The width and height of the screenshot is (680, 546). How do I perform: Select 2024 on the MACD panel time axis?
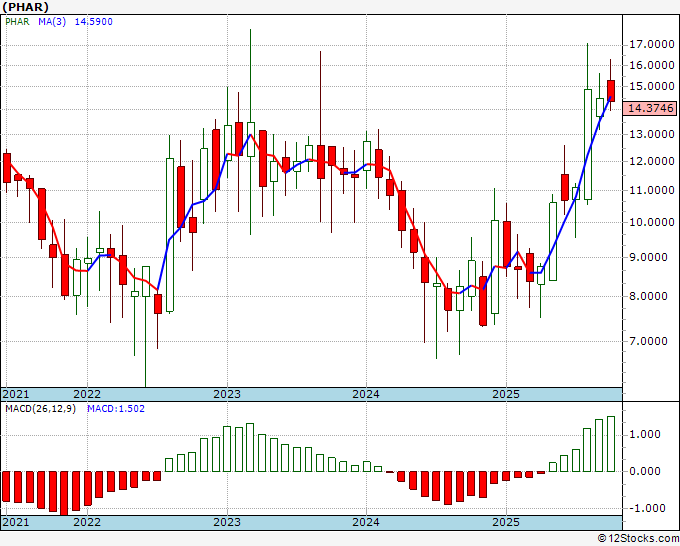point(366,522)
